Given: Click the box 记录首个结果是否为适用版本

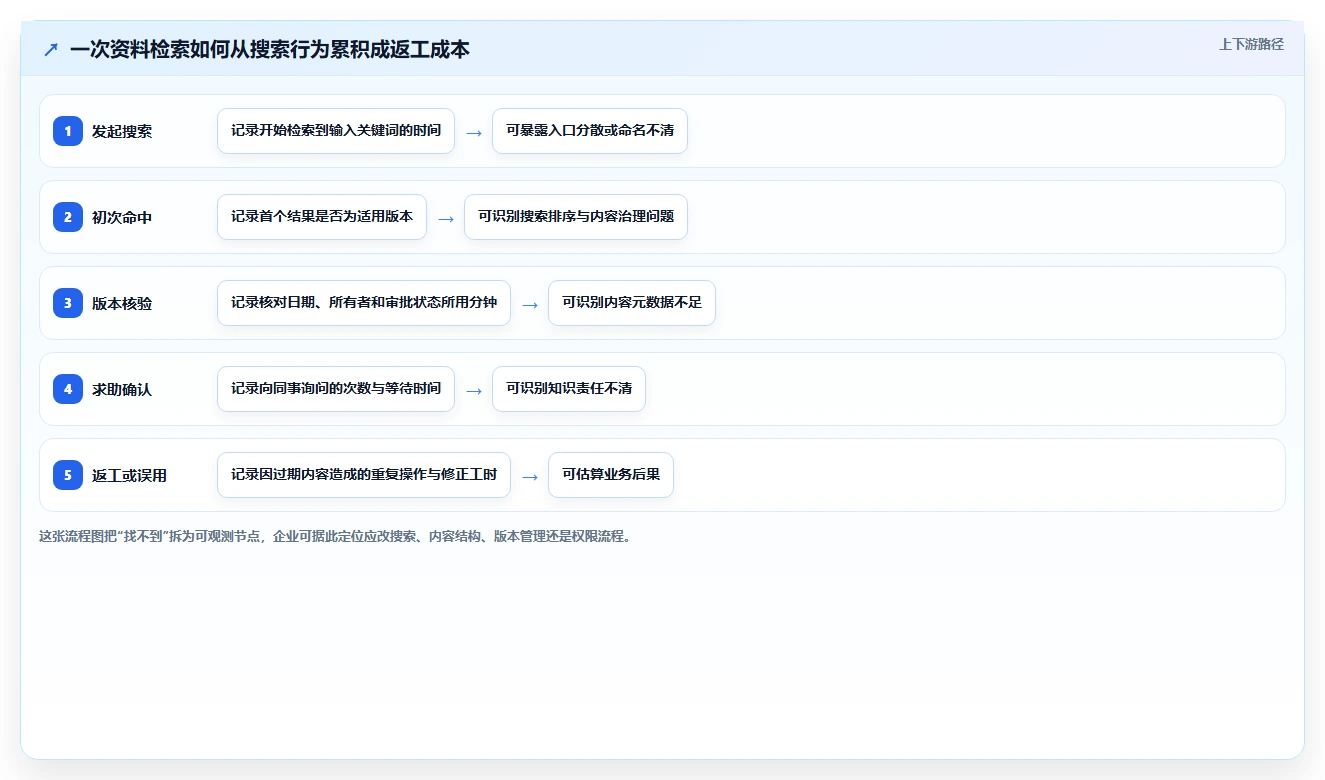Looking at the screenshot, I should [322, 217].
